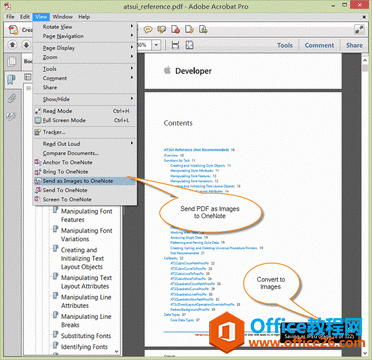Screen dimensions: 372x360
Task: Open the Signatures side panel icon
Action: (12, 116)
